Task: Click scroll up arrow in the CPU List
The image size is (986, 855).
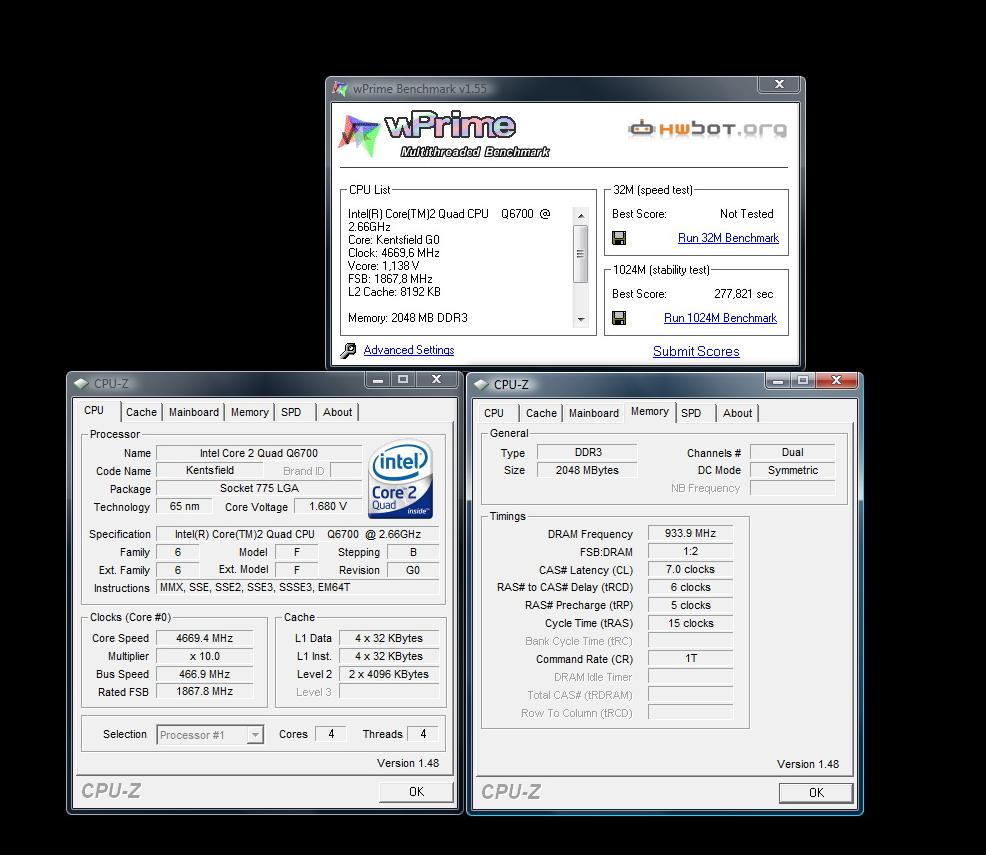Action: tap(581, 216)
